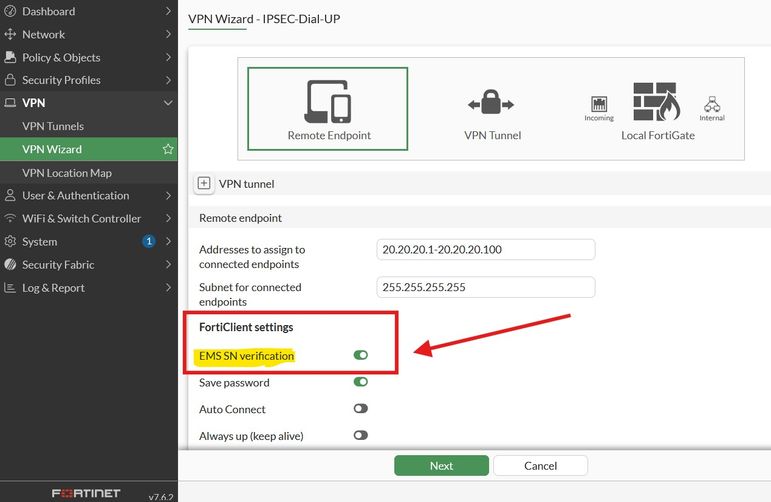Click the Security Profiles lock icon
Viewport: 771px width, 502px height.
pos(10,80)
